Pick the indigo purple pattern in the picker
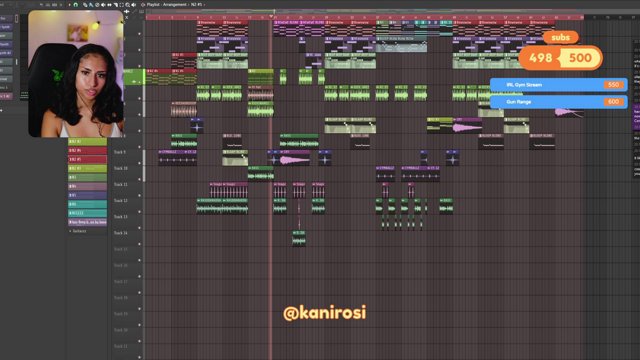The height and width of the screenshot is (360, 640). pos(87,195)
